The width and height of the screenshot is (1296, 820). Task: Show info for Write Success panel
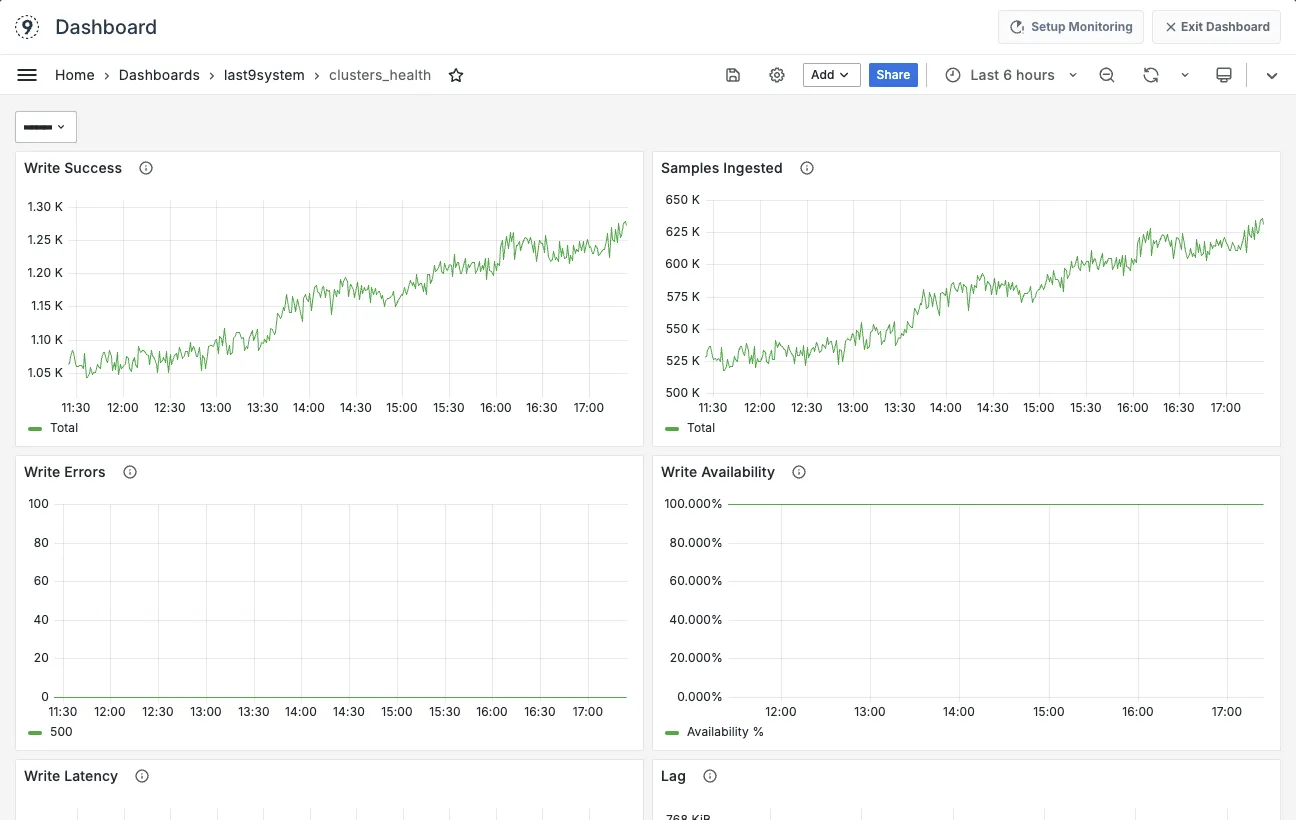(x=146, y=168)
